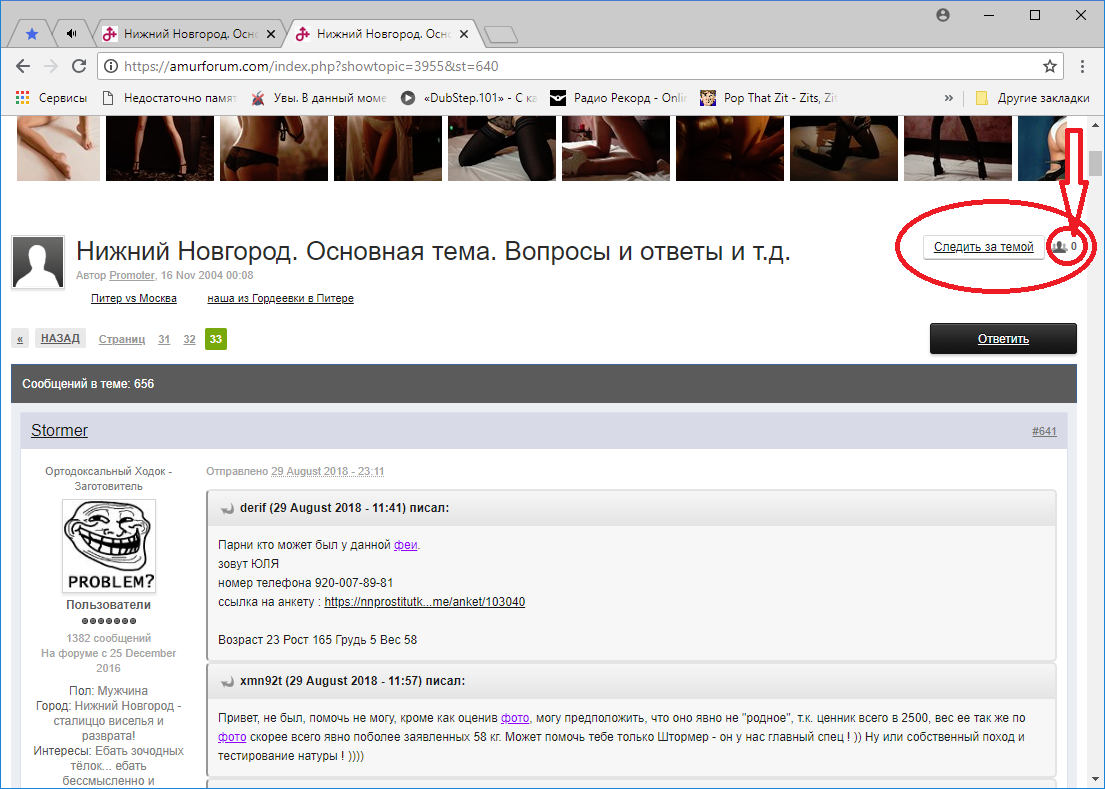Reload the current page
The image size is (1105, 789).
pos(79,67)
